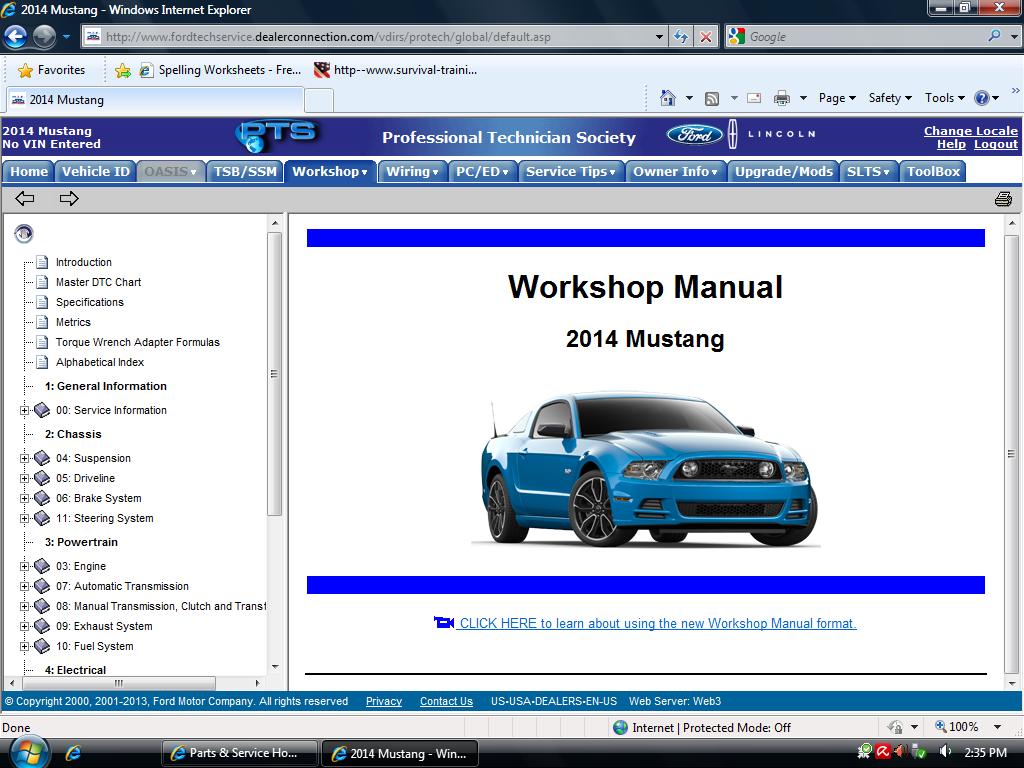Open the Owner Info tab
The width and height of the screenshot is (1024, 768).
click(675, 172)
